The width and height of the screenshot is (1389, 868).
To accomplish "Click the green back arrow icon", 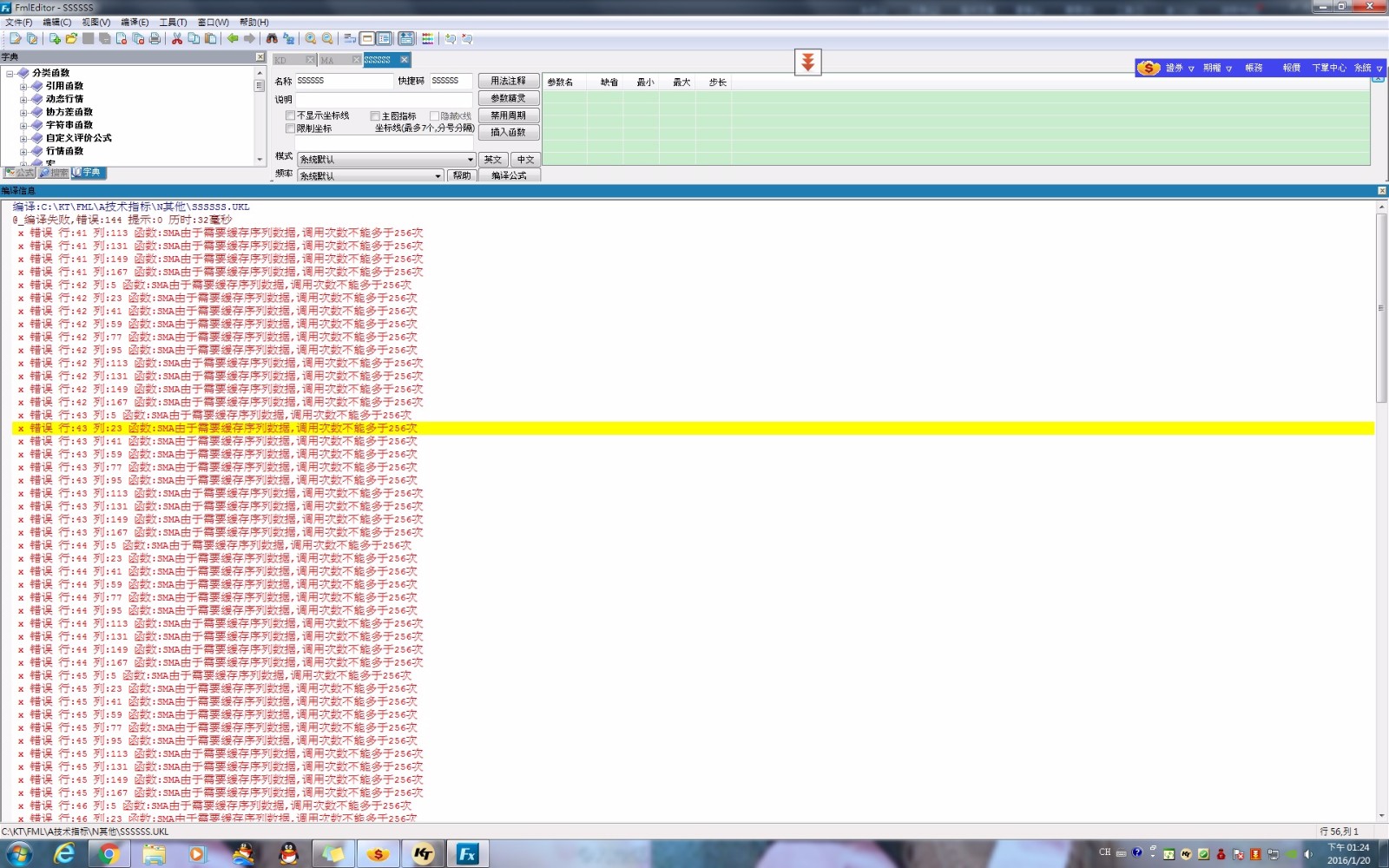I will point(233,38).
